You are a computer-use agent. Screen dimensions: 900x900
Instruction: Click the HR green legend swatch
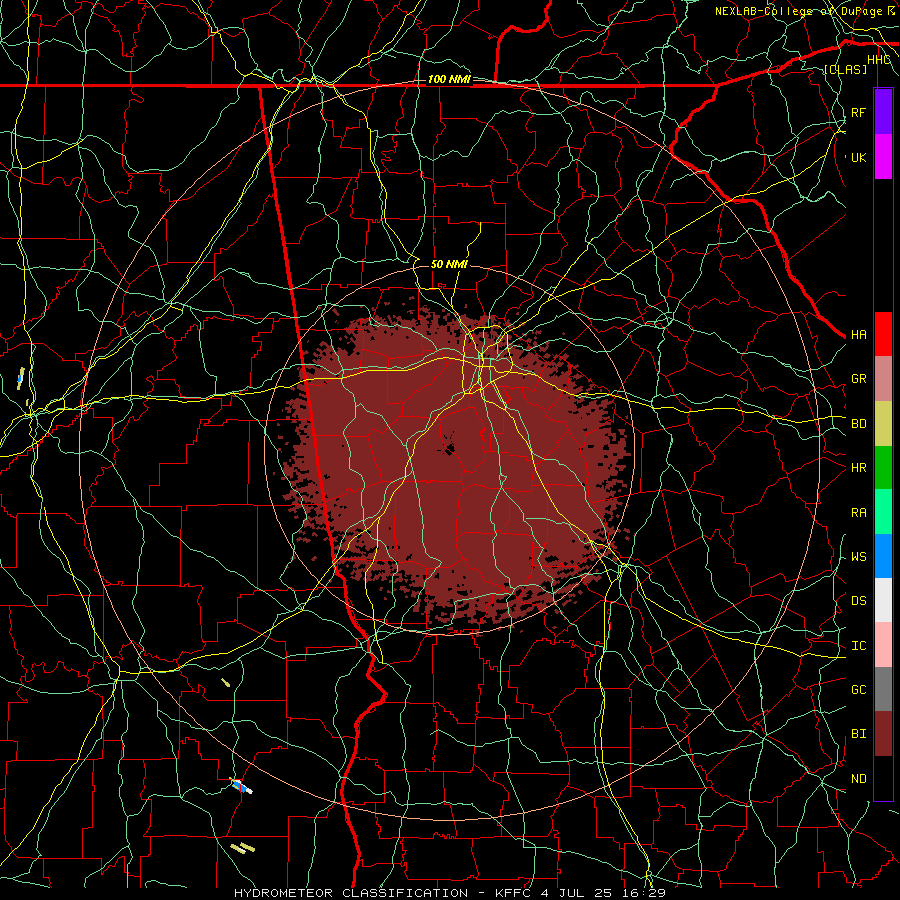tap(883, 467)
